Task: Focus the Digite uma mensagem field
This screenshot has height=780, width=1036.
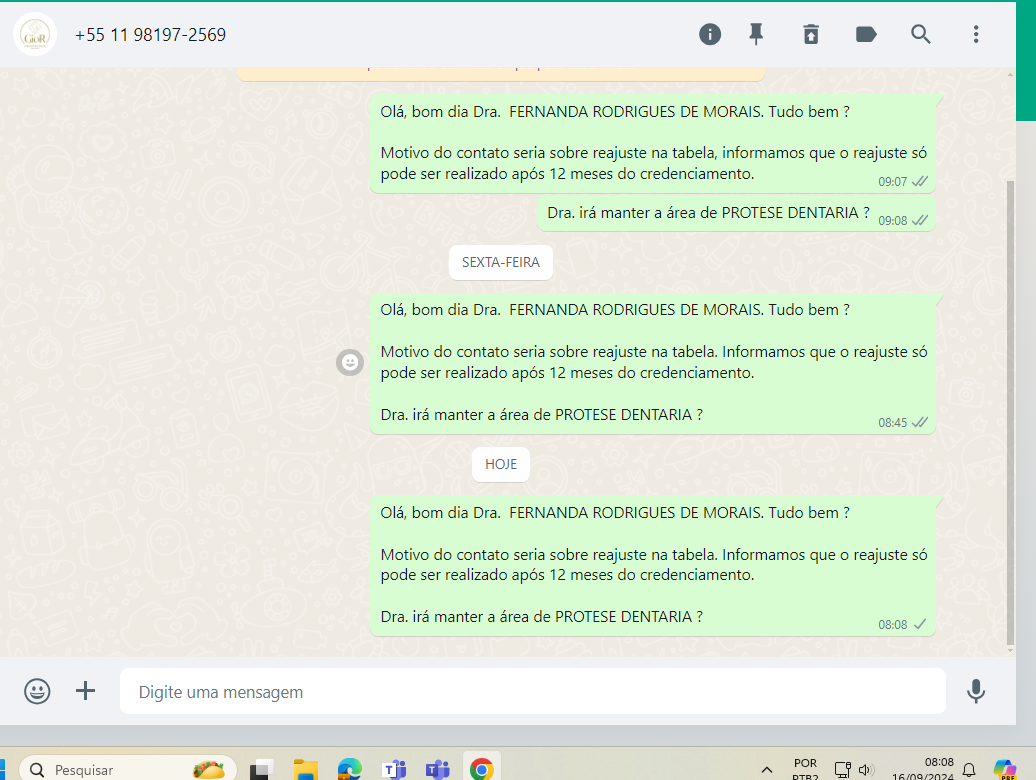Action: [x=533, y=691]
